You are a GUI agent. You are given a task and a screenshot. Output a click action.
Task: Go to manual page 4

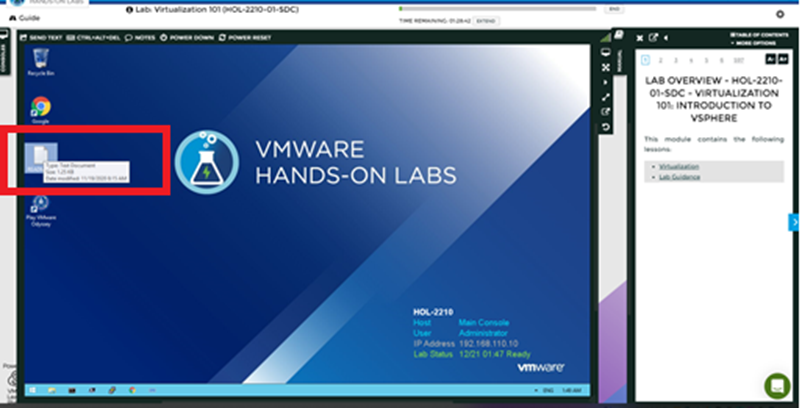pyautogui.click(x=691, y=60)
